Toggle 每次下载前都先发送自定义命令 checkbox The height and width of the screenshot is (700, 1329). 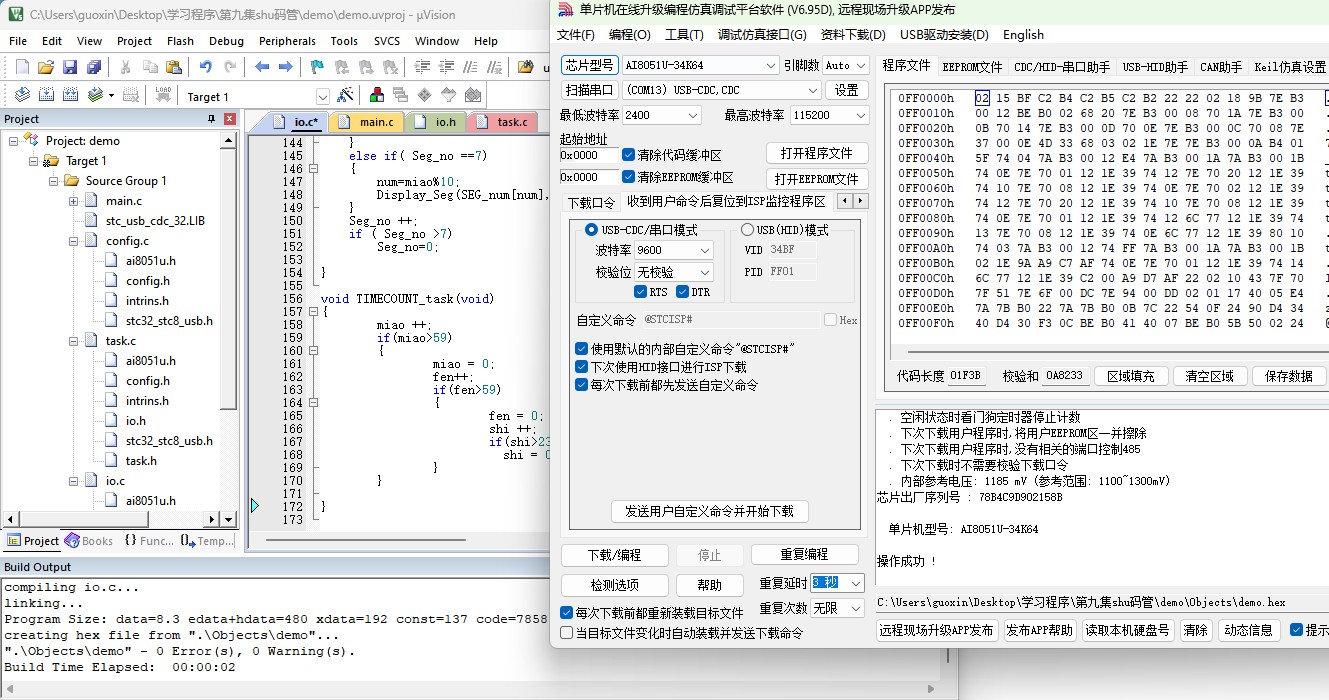tap(582, 385)
